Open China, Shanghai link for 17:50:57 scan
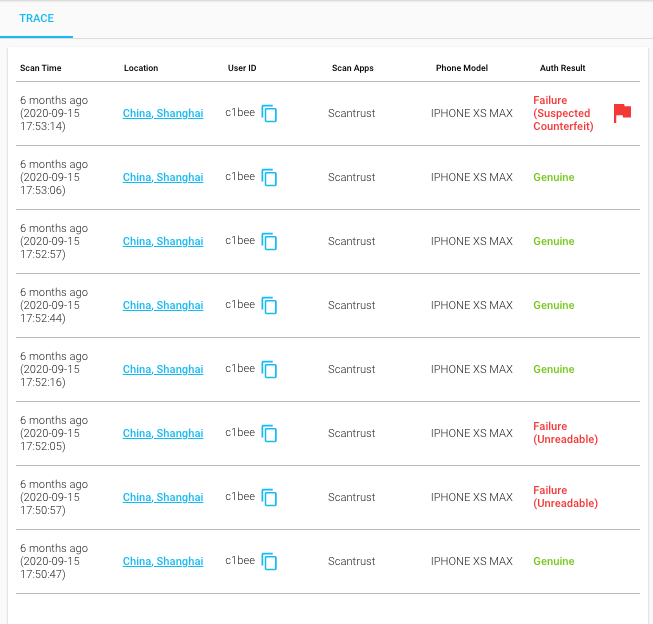 tap(163, 498)
